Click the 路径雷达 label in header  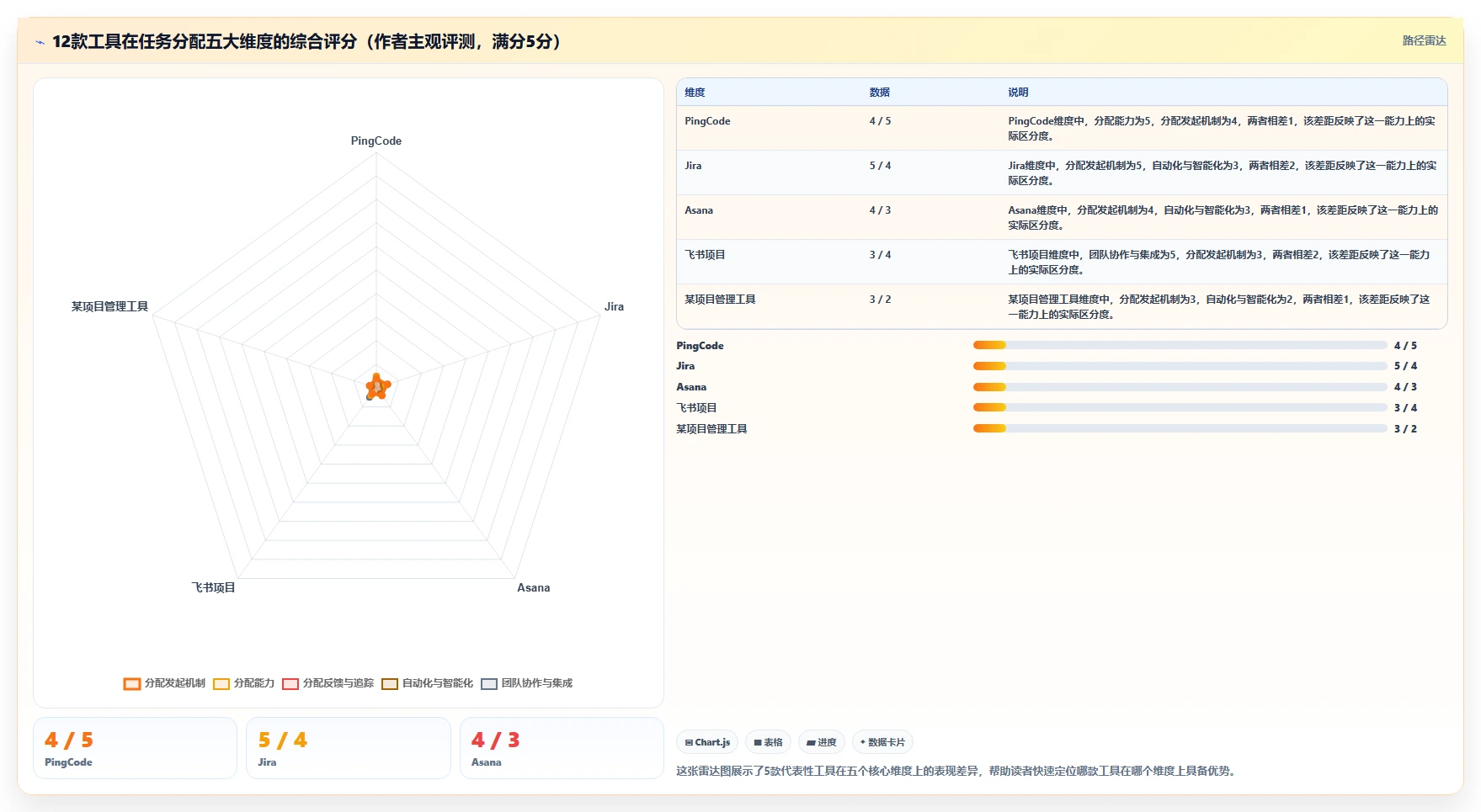1424,40
